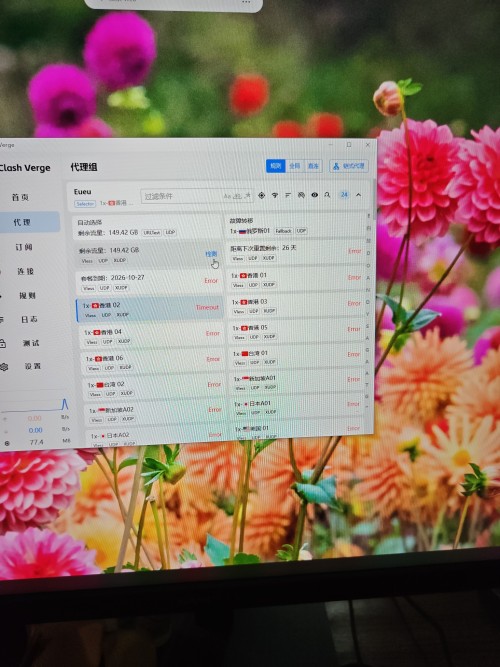This screenshot has width=500, height=667.
Task: Select proxy 美国 01
Action: [x=299, y=431]
